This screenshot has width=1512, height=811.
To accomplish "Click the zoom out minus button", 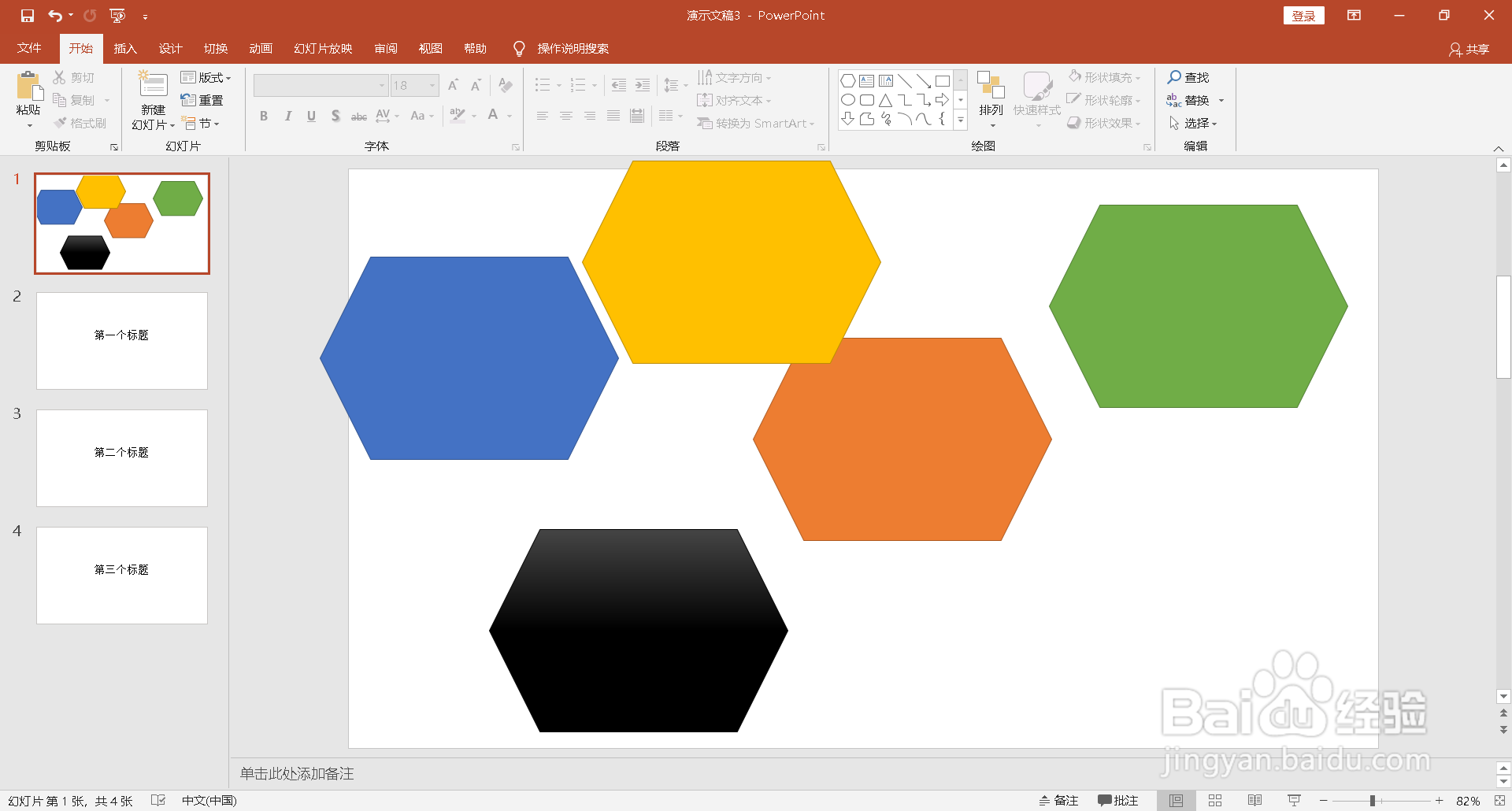I will coord(1324,801).
